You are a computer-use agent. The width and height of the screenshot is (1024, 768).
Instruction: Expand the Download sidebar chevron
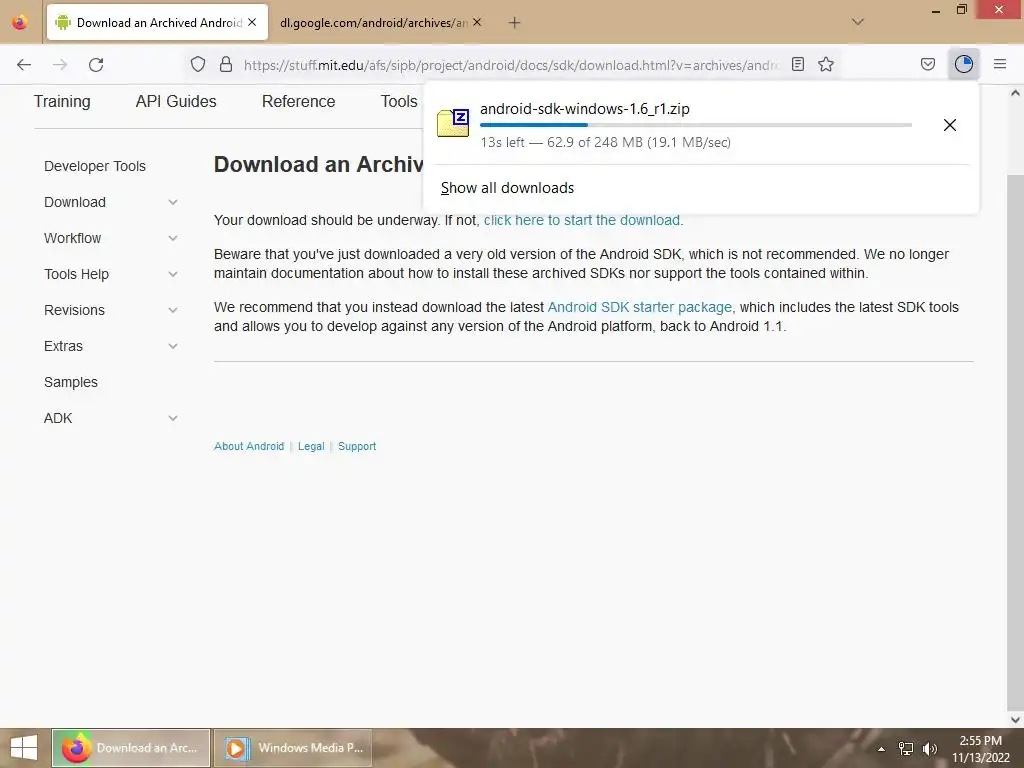(x=172, y=202)
